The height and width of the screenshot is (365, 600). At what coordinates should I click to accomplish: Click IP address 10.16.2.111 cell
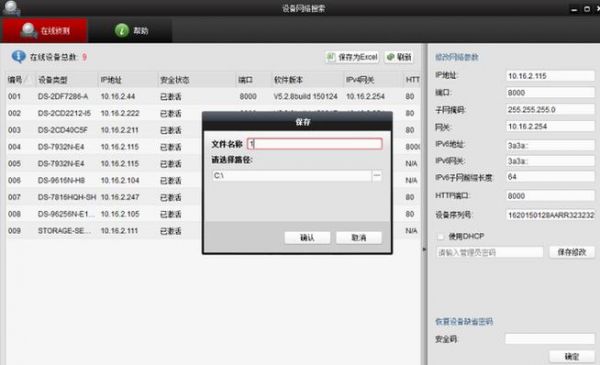(119, 231)
